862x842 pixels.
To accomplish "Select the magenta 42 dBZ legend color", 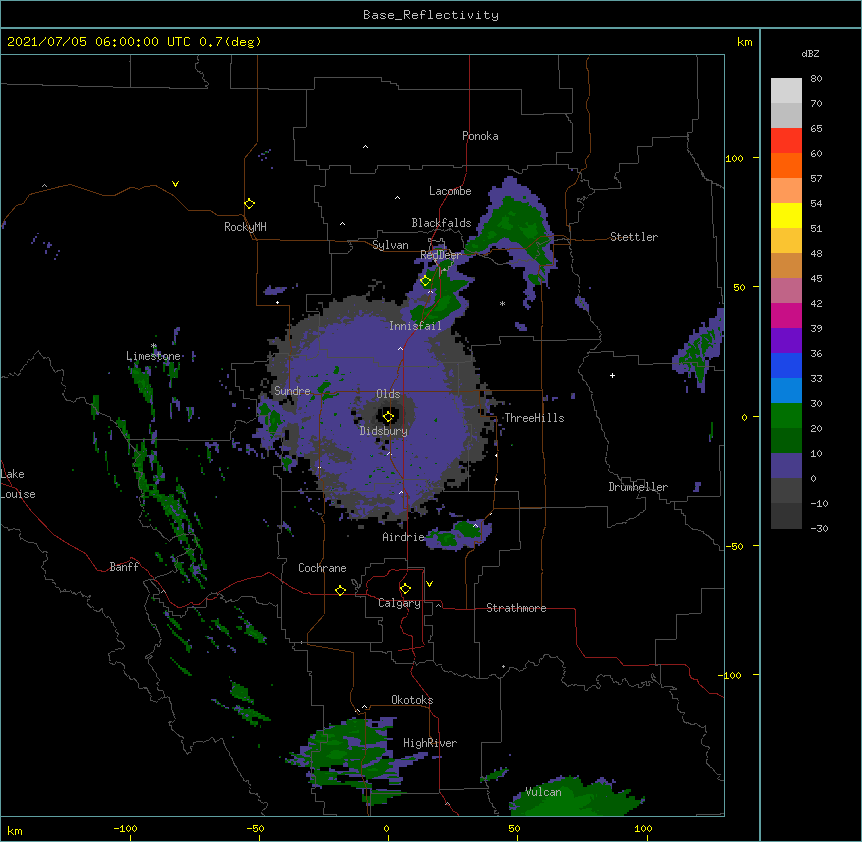I will point(786,315).
